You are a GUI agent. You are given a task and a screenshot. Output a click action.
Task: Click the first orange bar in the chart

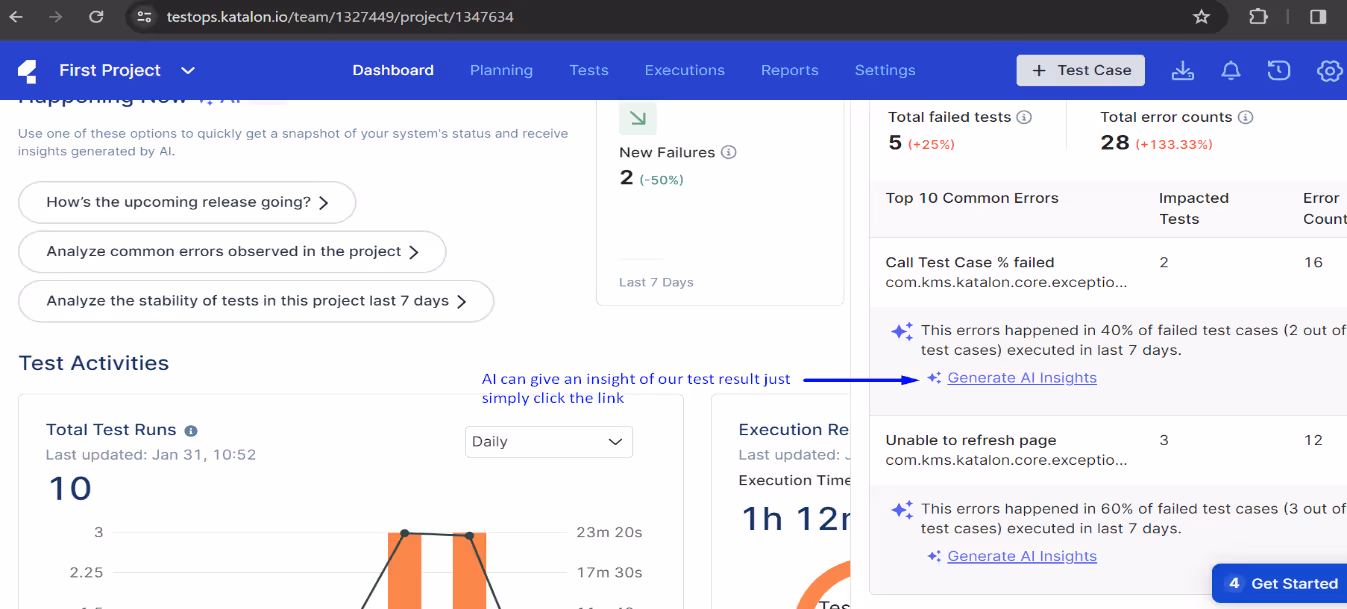405,570
